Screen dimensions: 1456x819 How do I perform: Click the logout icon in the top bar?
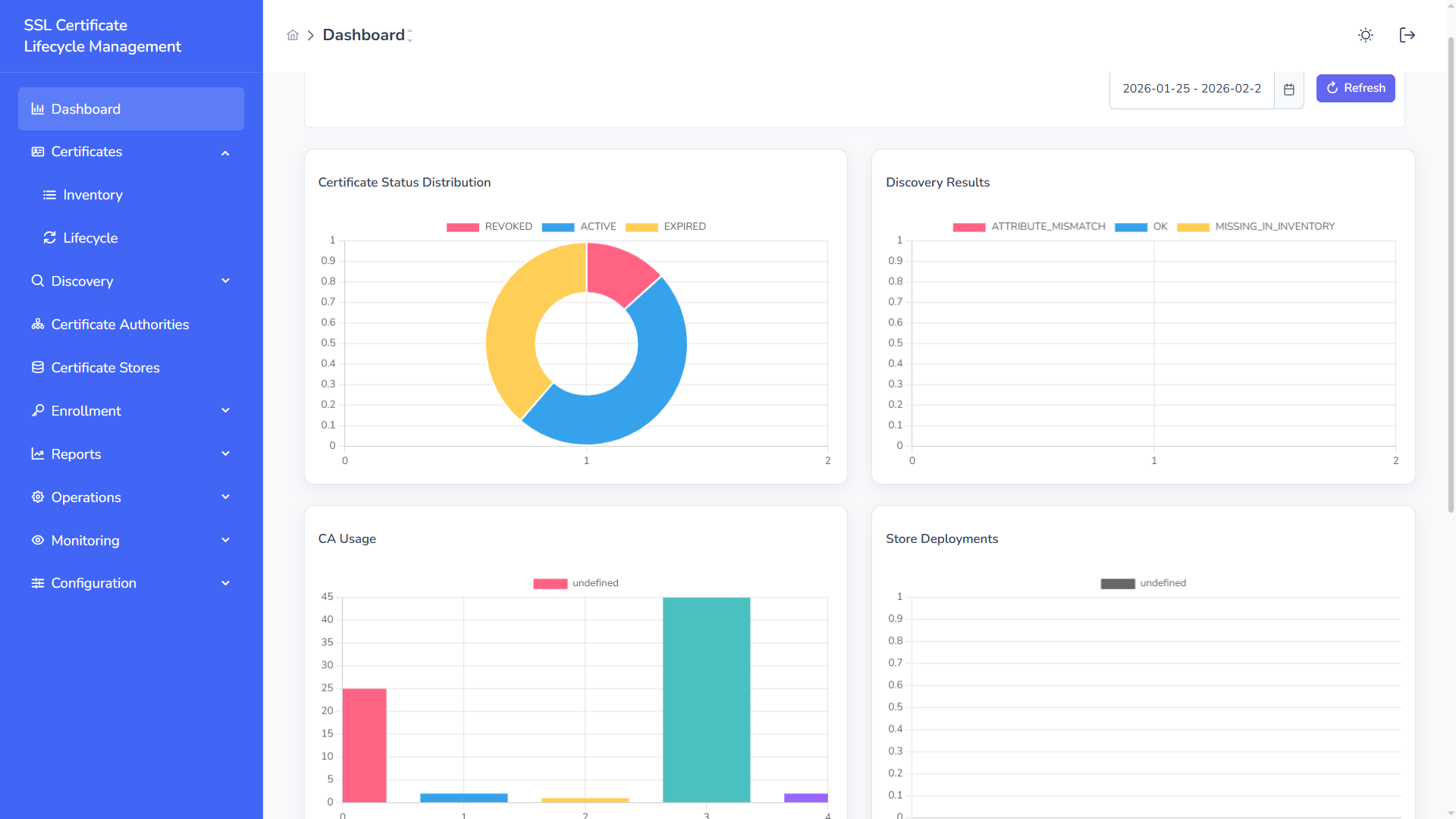(x=1407, y=35)
